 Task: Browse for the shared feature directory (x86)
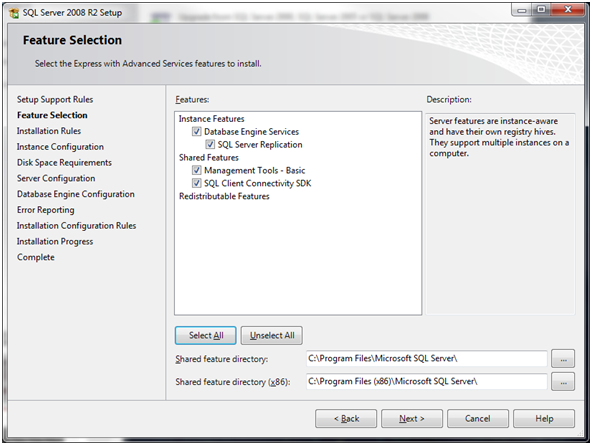click(563, 382)
